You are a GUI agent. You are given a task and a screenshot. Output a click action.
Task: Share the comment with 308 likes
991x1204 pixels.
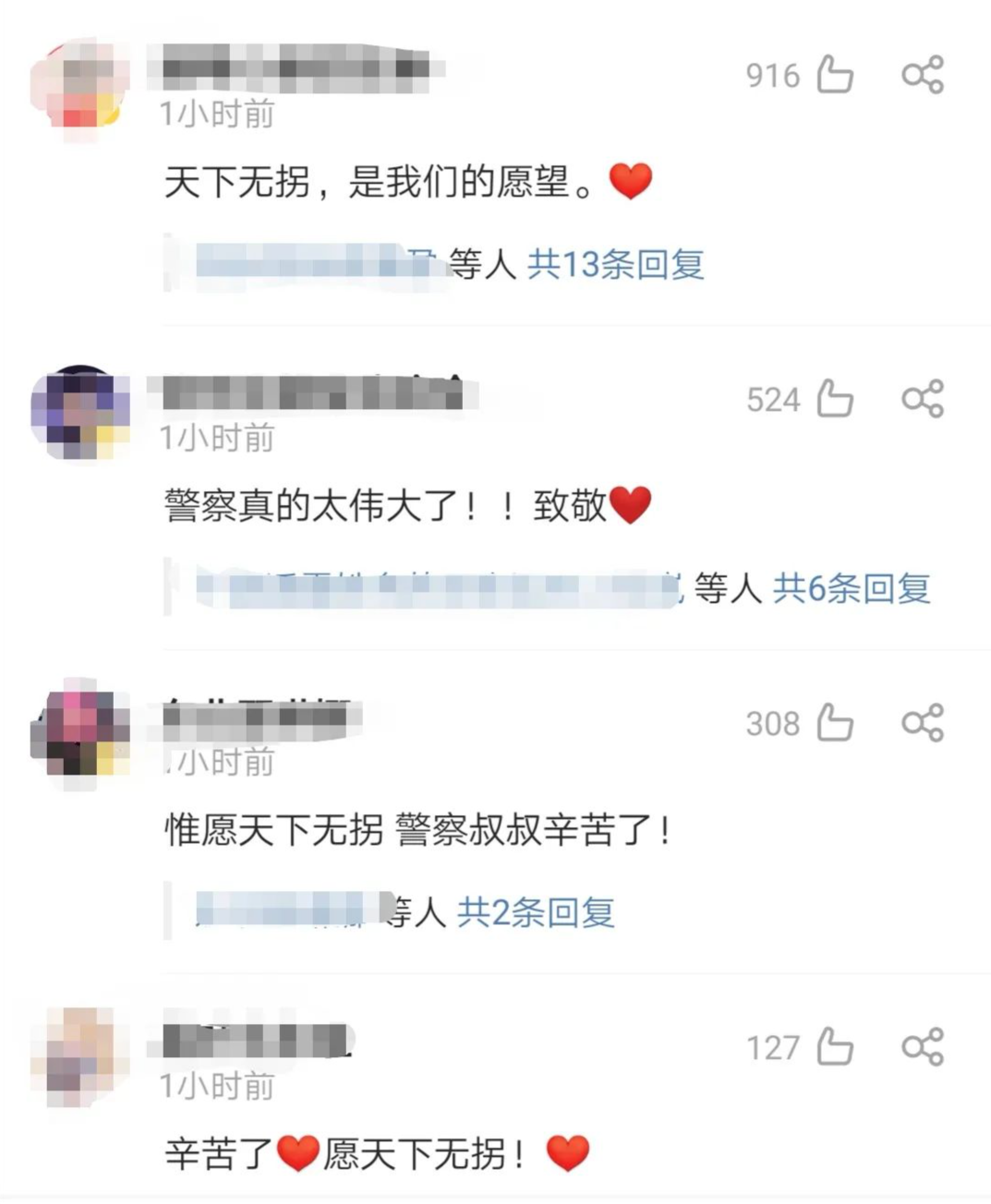tap(923, 723)
